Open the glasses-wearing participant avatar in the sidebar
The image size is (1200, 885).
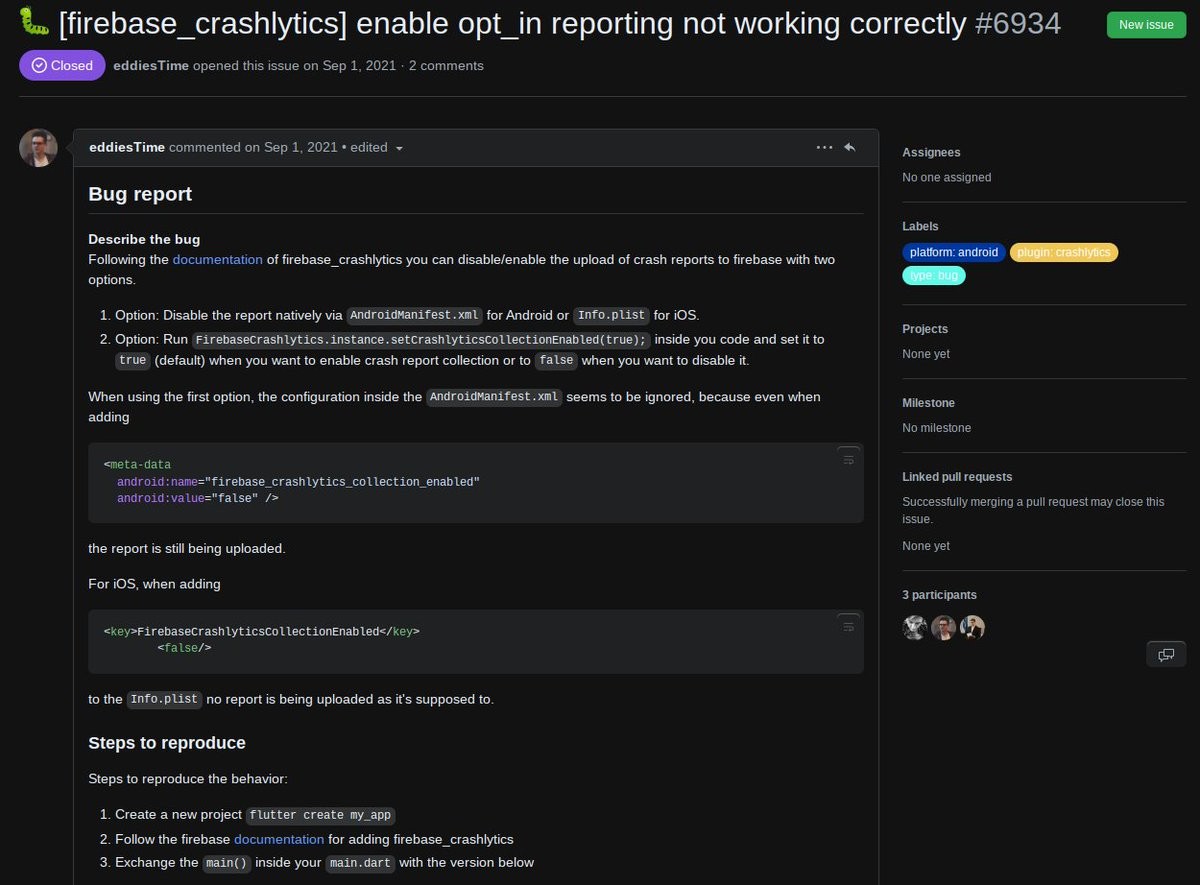coord(944,627)
